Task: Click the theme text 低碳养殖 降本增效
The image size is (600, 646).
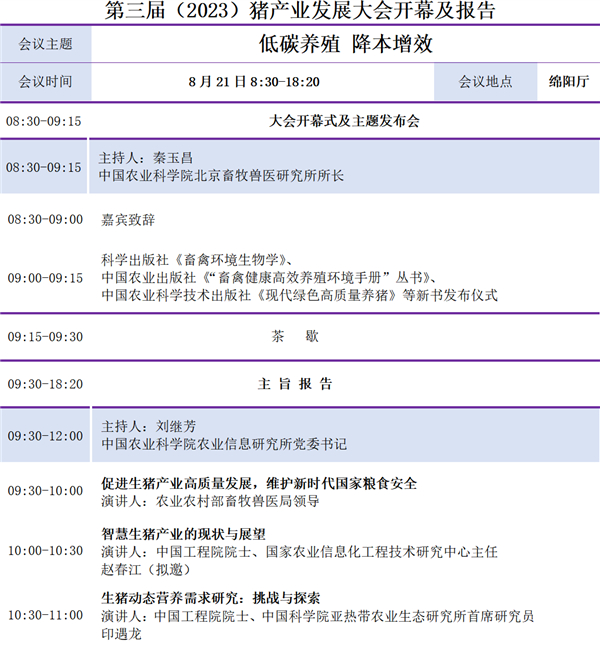Action: [345, 45]
